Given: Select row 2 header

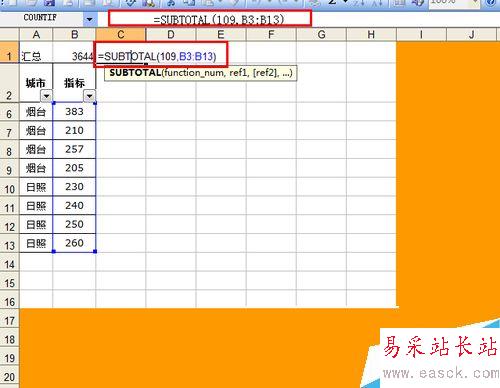Looking at the screenshot, I should point(10,83).
